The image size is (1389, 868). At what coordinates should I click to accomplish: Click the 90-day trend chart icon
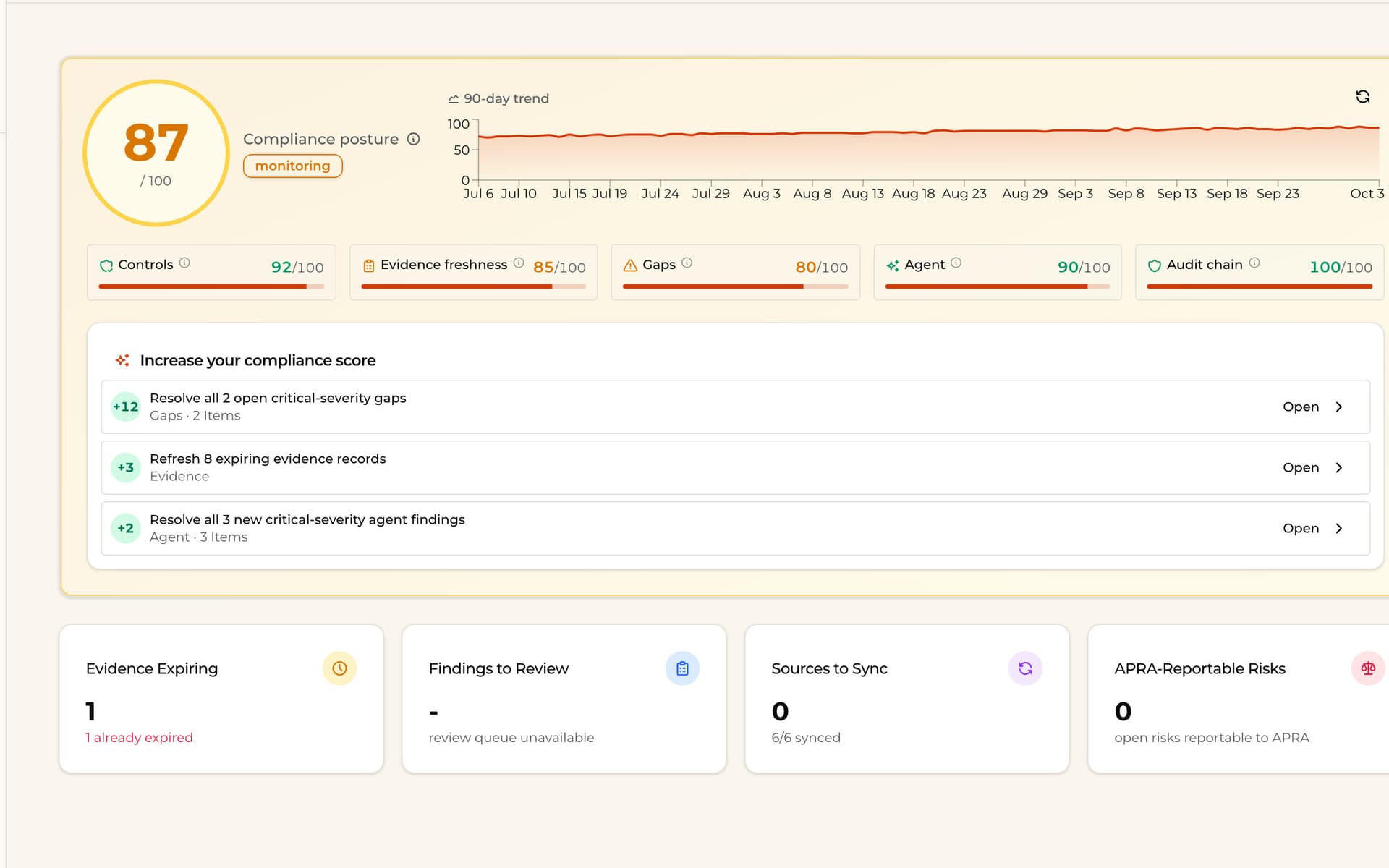(x=454, y=99)
